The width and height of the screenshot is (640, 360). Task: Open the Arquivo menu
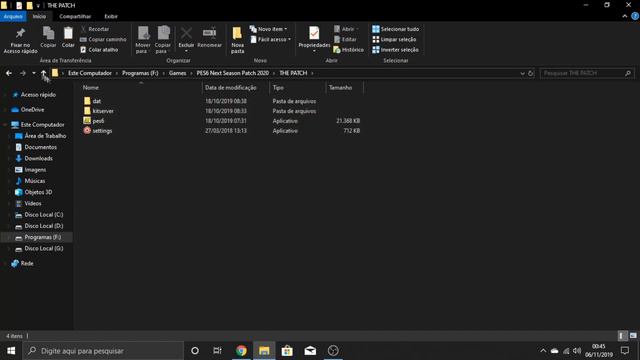click(13, 16)
